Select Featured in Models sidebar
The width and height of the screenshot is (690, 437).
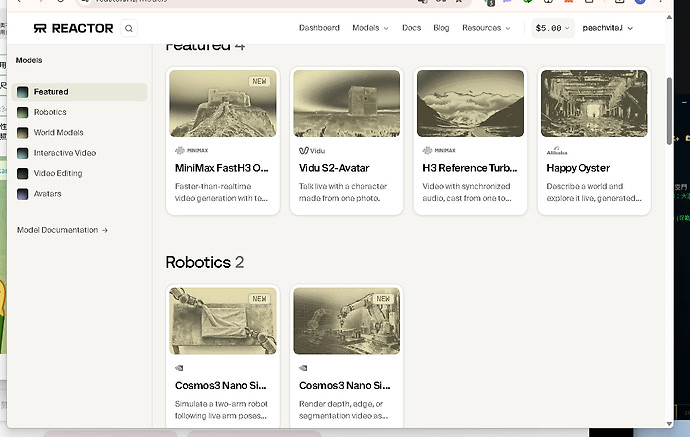[80, 92]
